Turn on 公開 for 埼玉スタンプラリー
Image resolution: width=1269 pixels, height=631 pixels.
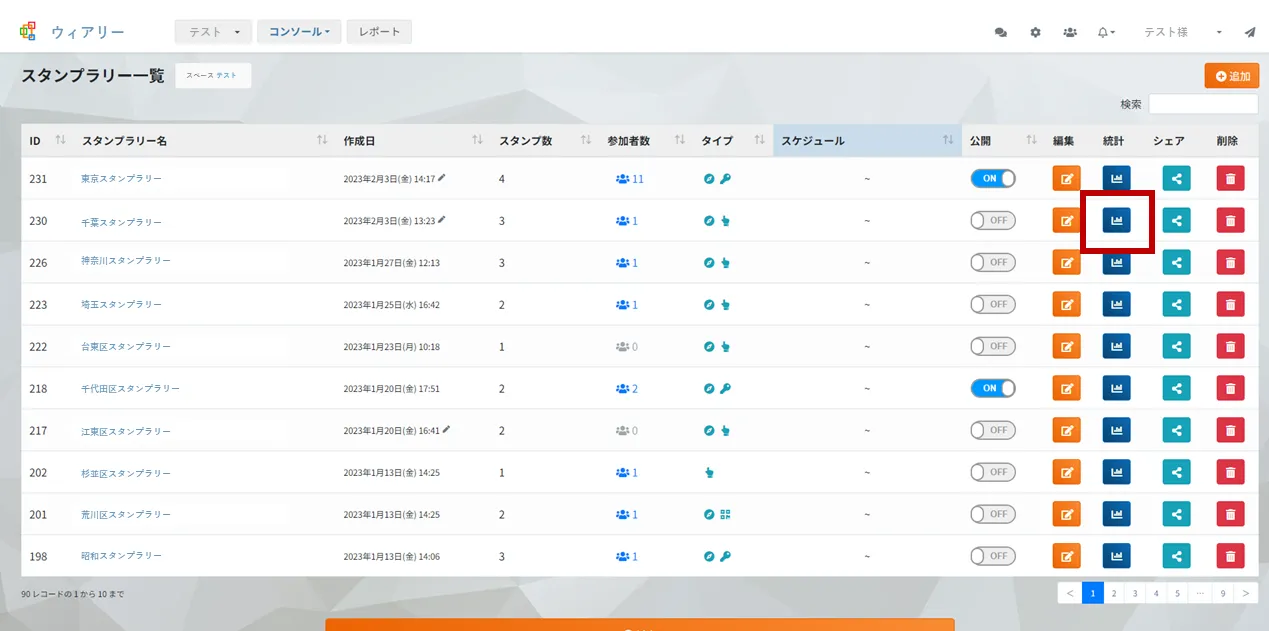[x=993, y=304]
